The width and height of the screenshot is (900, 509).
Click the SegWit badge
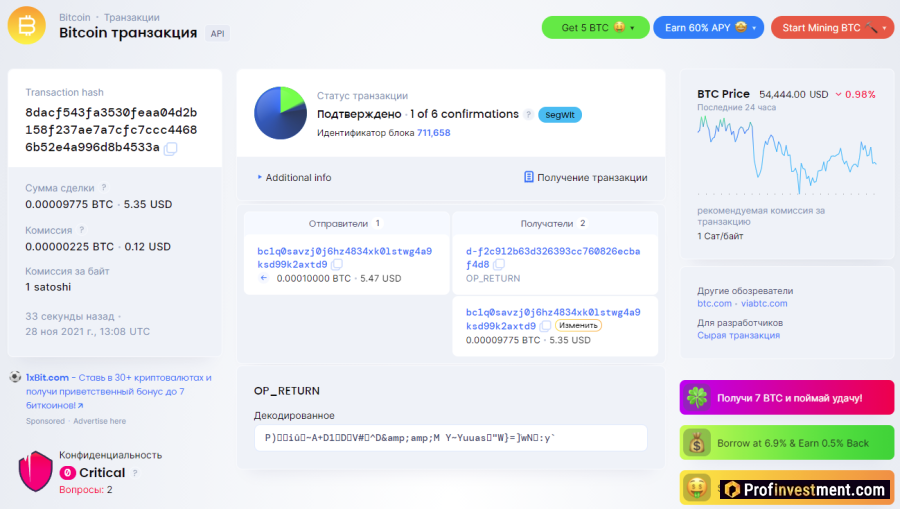pyautogui.click(x=560, y=115)
